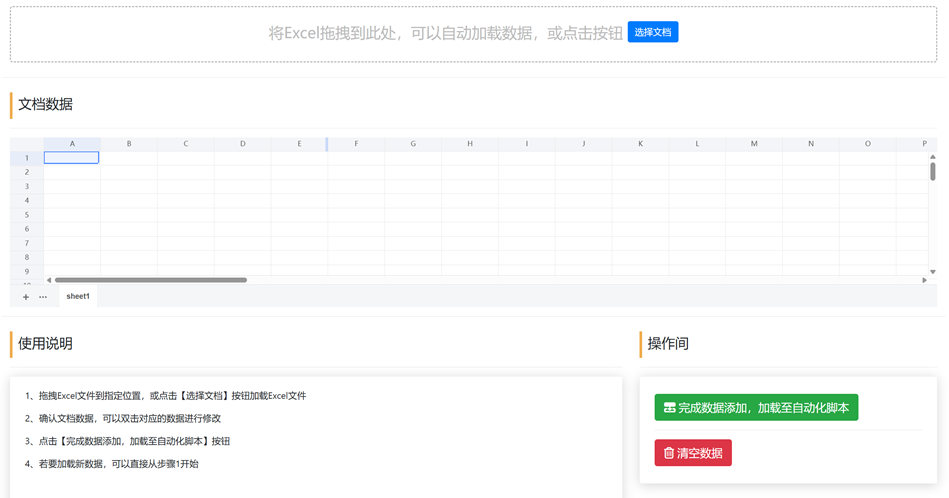This screenshot has width=949, height=498.
Task: Select row 9 header
Action: point(27,272)
